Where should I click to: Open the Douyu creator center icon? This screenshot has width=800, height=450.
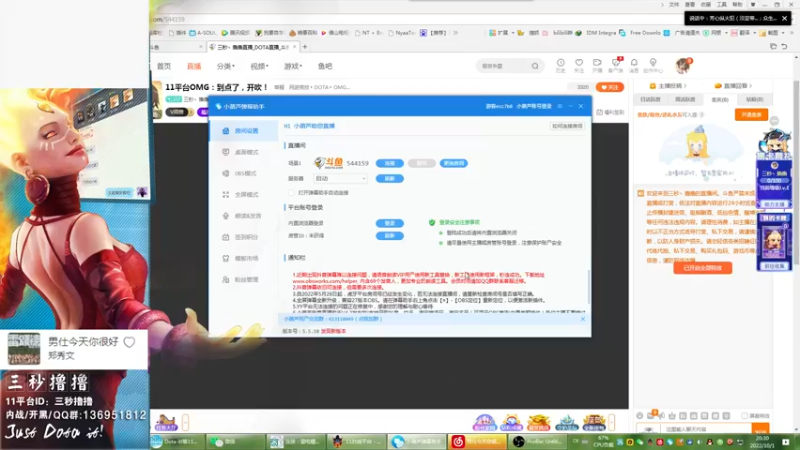coord(653,65)
